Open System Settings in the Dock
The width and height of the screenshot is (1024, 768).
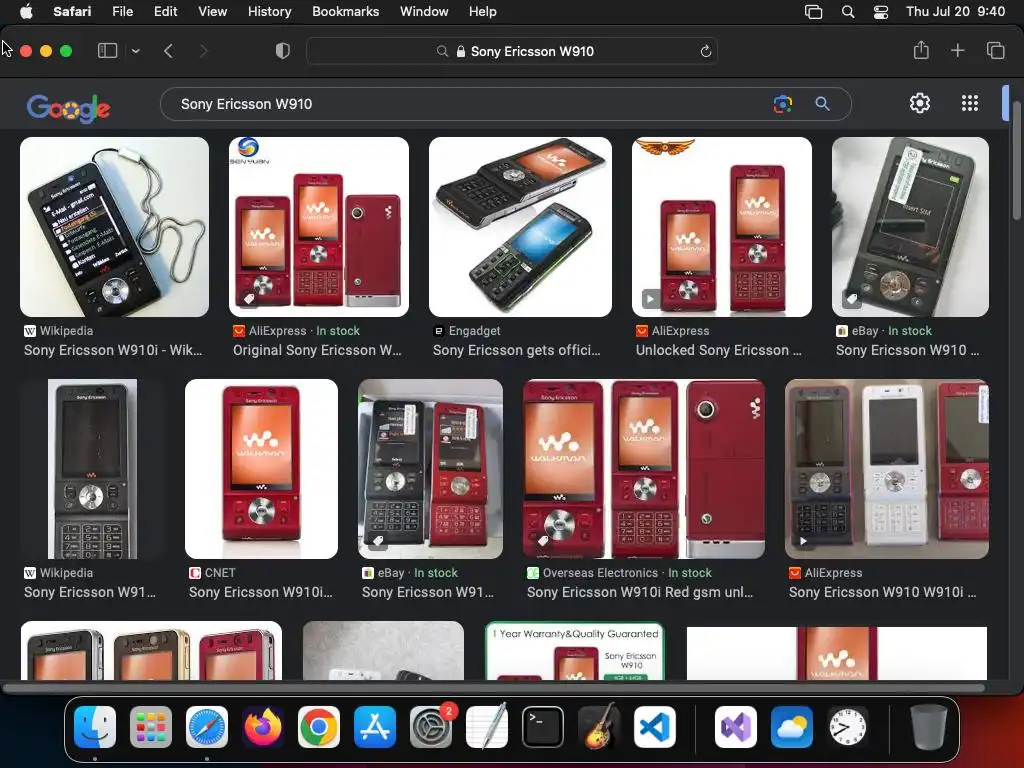coord(431,727)
